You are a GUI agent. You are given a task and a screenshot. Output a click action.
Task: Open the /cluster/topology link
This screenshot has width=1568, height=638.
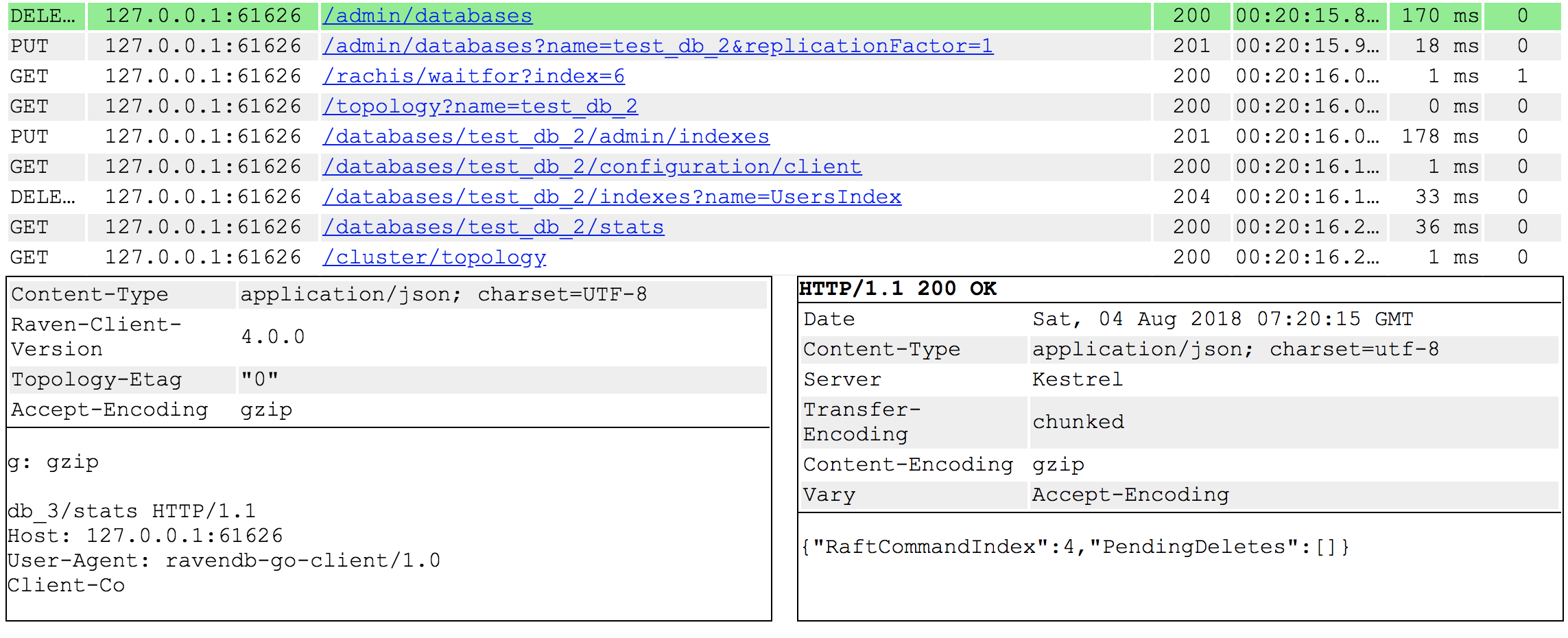click(434, 257)
